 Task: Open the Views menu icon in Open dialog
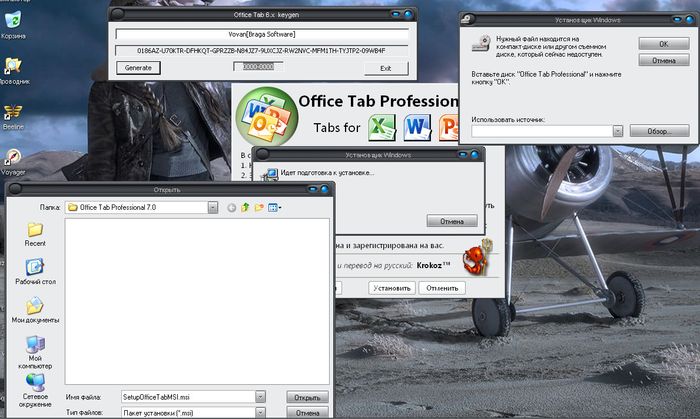[274, 207]
